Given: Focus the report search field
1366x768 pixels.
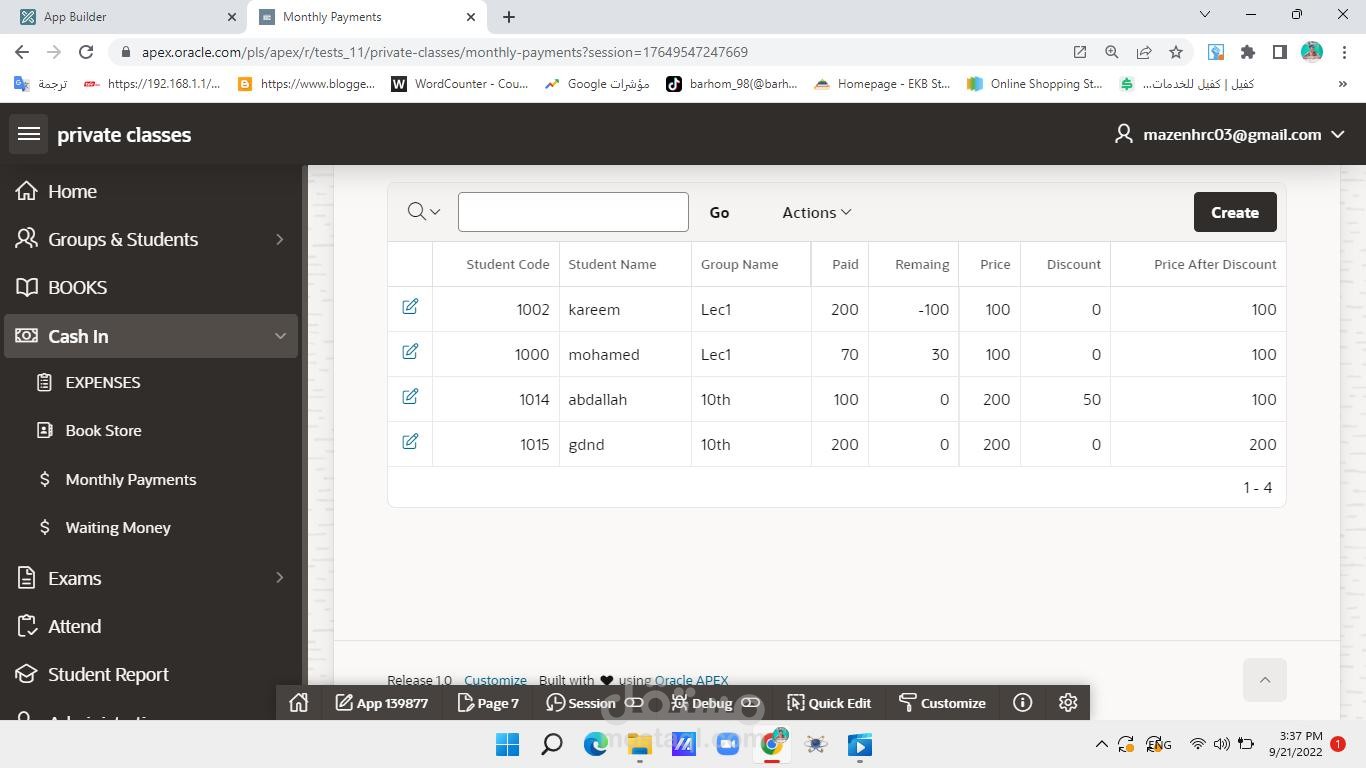Looking at the screenshot, I should (573, 212).
